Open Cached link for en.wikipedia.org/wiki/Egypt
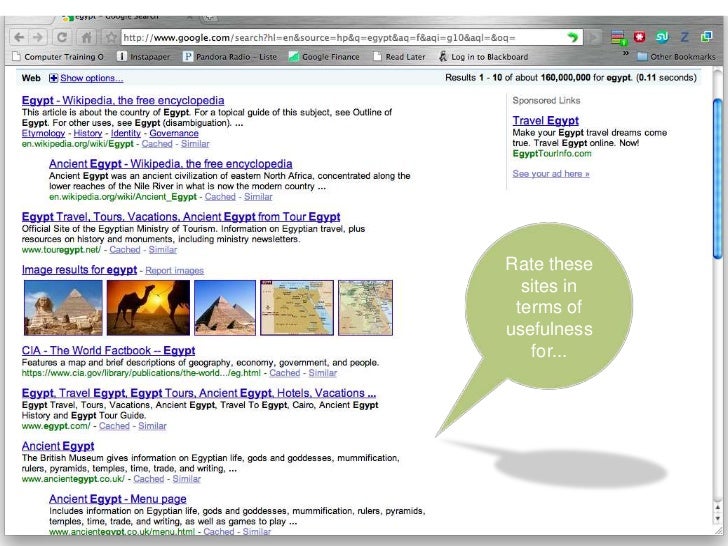This screenshot has height=546, width=728. [157, 144]
